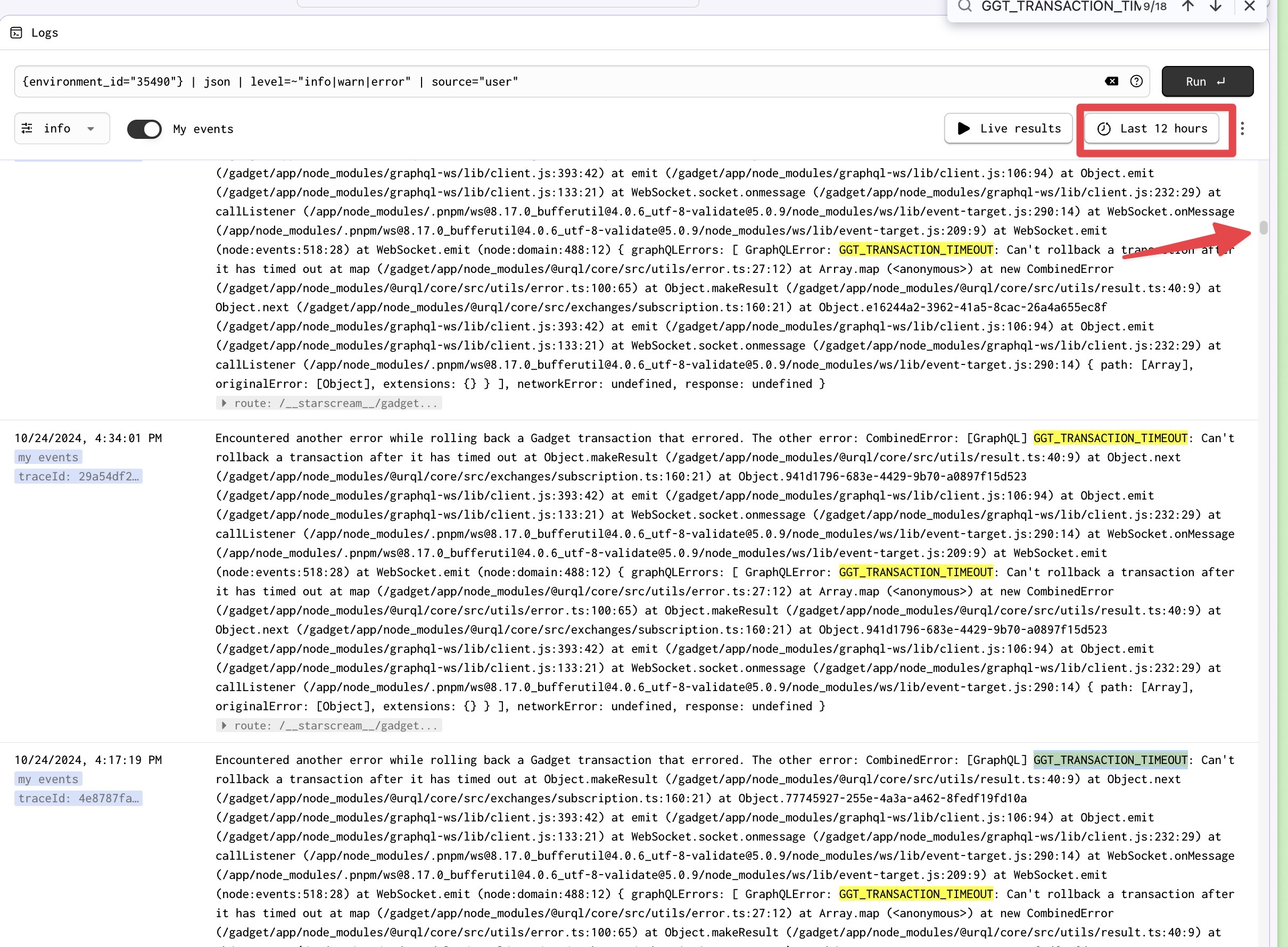
Task: Click the Logs terminal icon
Action: tap(16, 32)
